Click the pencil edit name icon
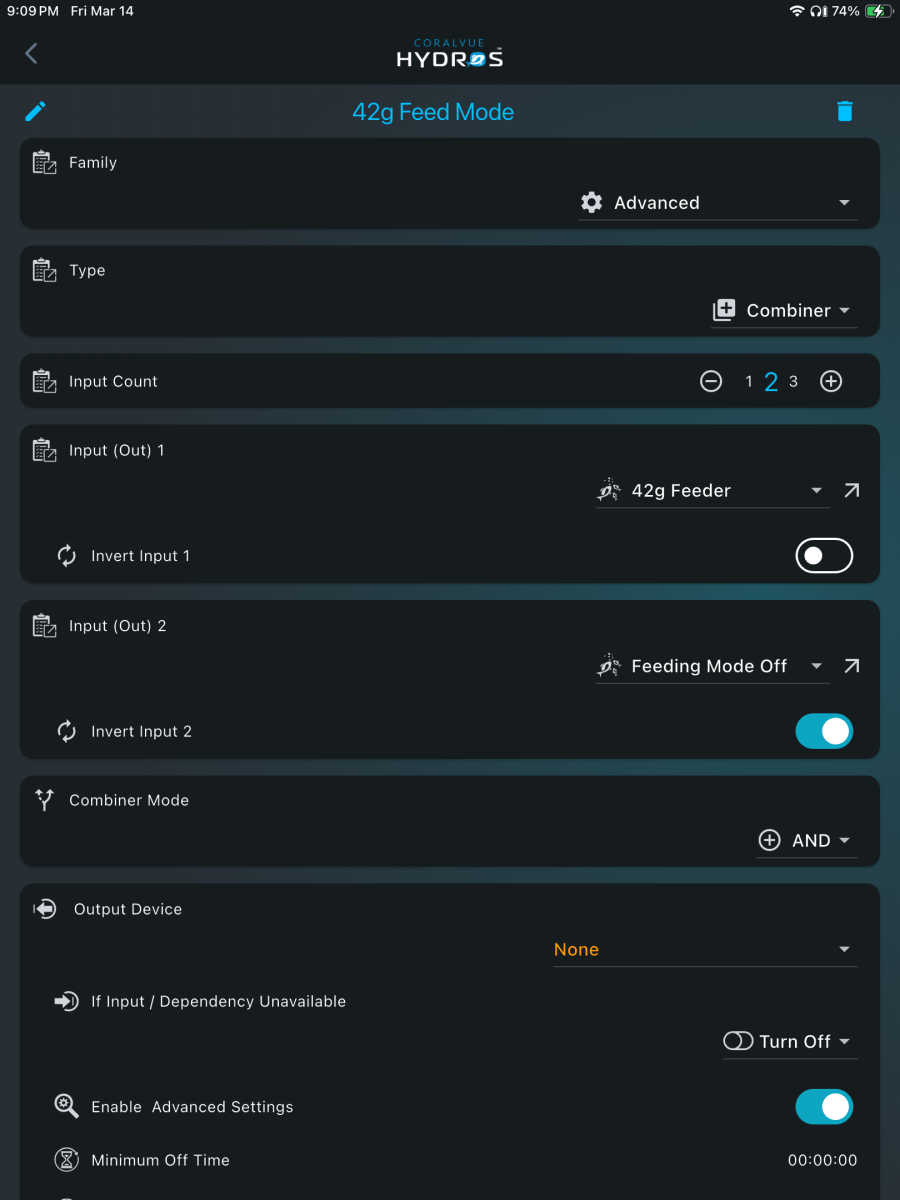This screenshot has height=1200, width=900. 36,111
